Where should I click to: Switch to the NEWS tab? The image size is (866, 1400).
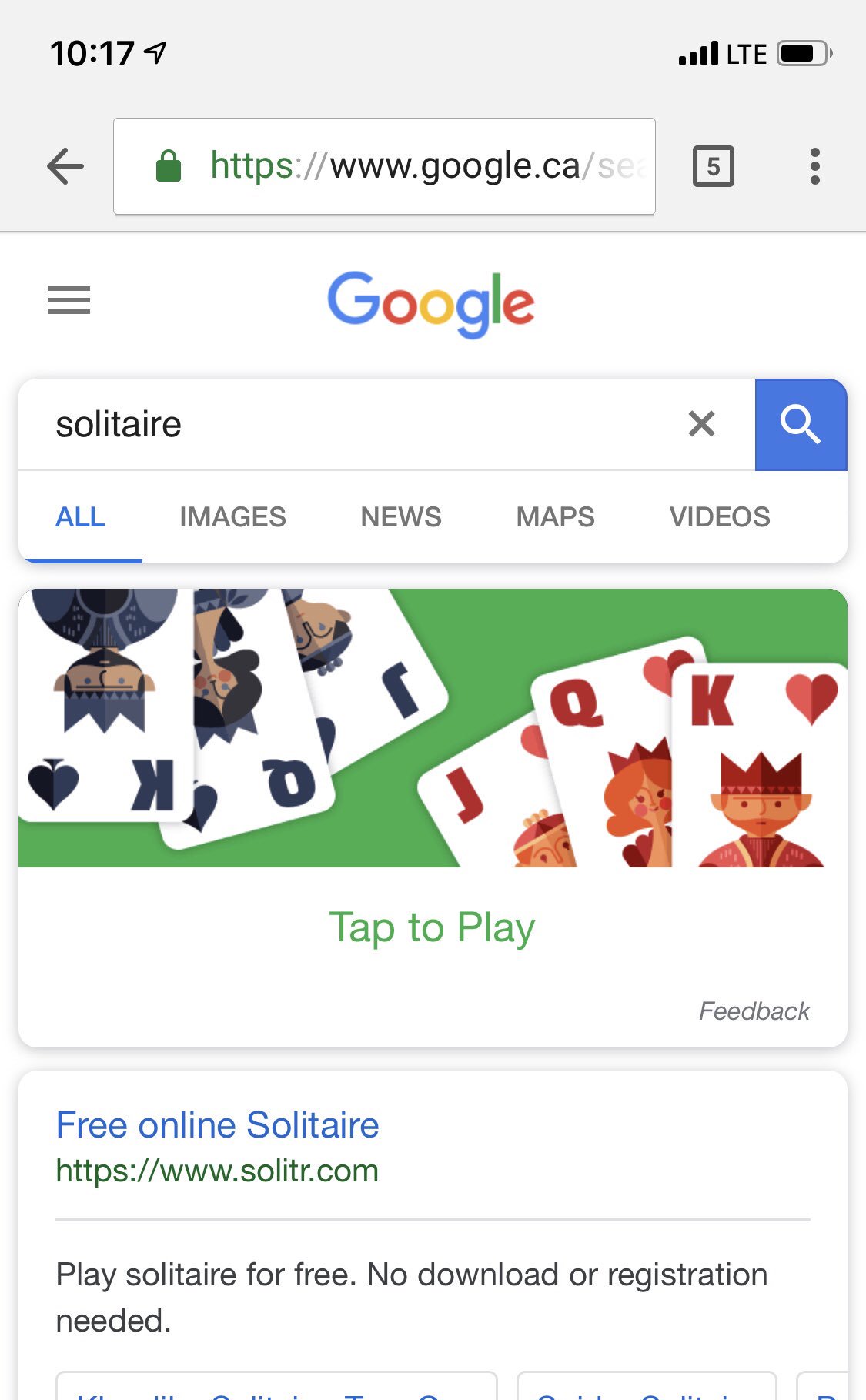tap(401, 517)
